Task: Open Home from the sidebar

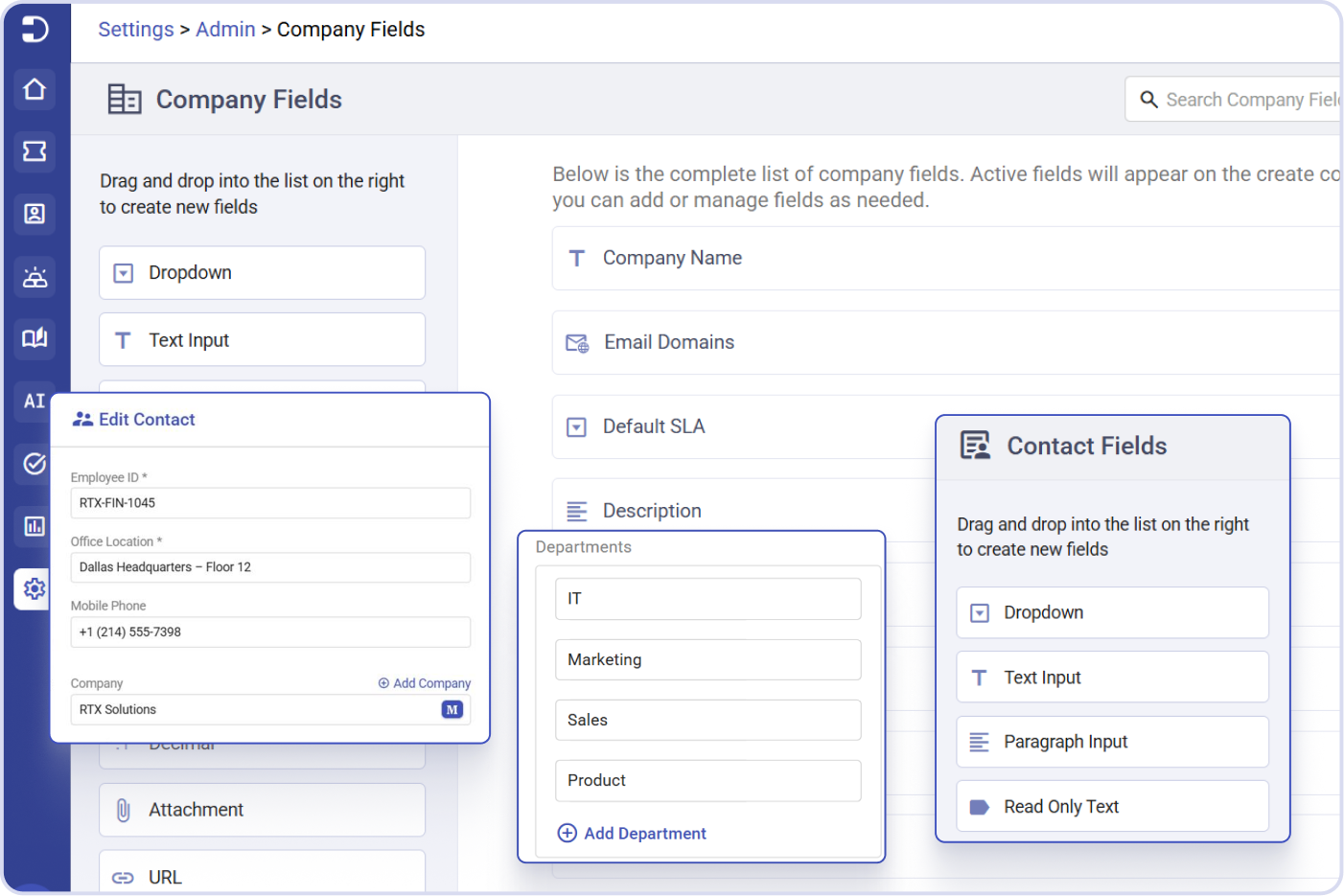Action: (x=35, y=89)
